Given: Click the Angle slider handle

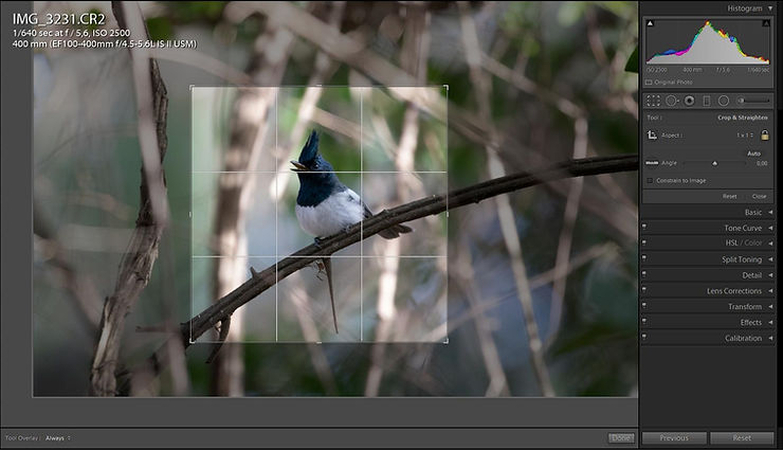Looking at the screenshot, I should tap(714, 163).
